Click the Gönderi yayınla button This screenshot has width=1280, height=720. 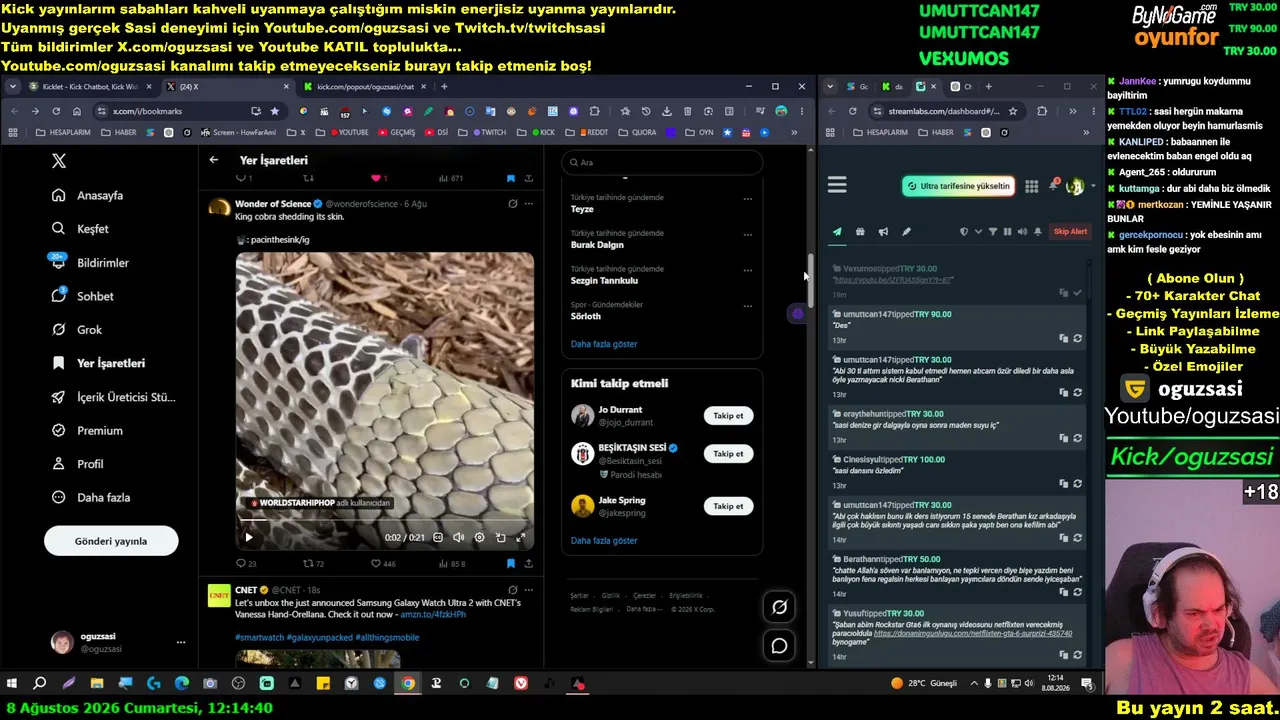111,541
